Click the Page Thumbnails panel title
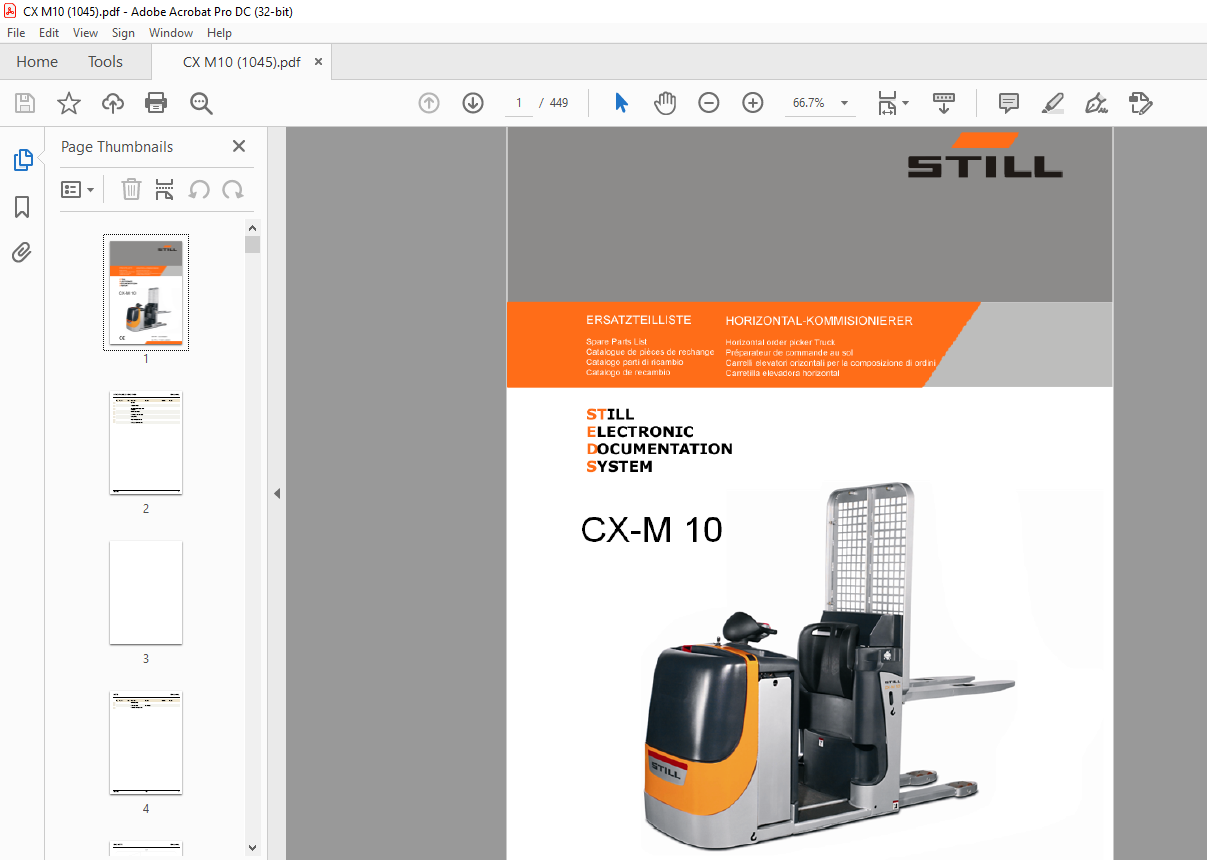Image resolution: width=1207 pixels, height=860 pixels. pyautogui.click(x=117, y=146)
